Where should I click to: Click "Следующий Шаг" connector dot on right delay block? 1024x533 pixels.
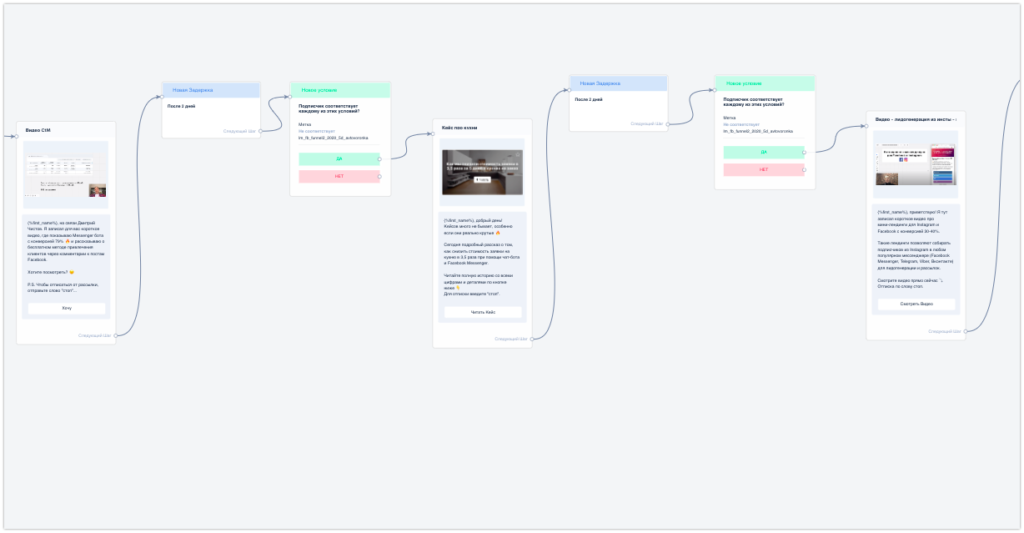pyautogui.click(x=667, y=124)
